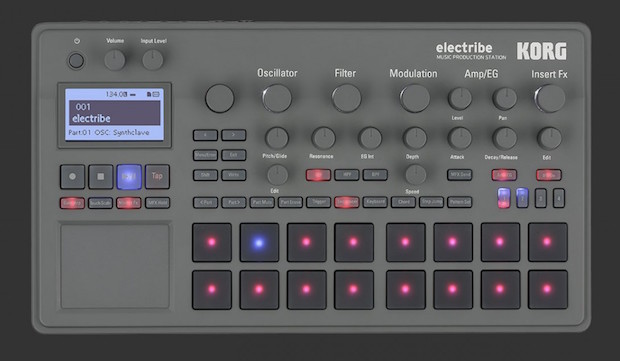The height and width of the screenshot is (361, 620).
Task: Click the record button with circle icon
Action: coord(72,176)
